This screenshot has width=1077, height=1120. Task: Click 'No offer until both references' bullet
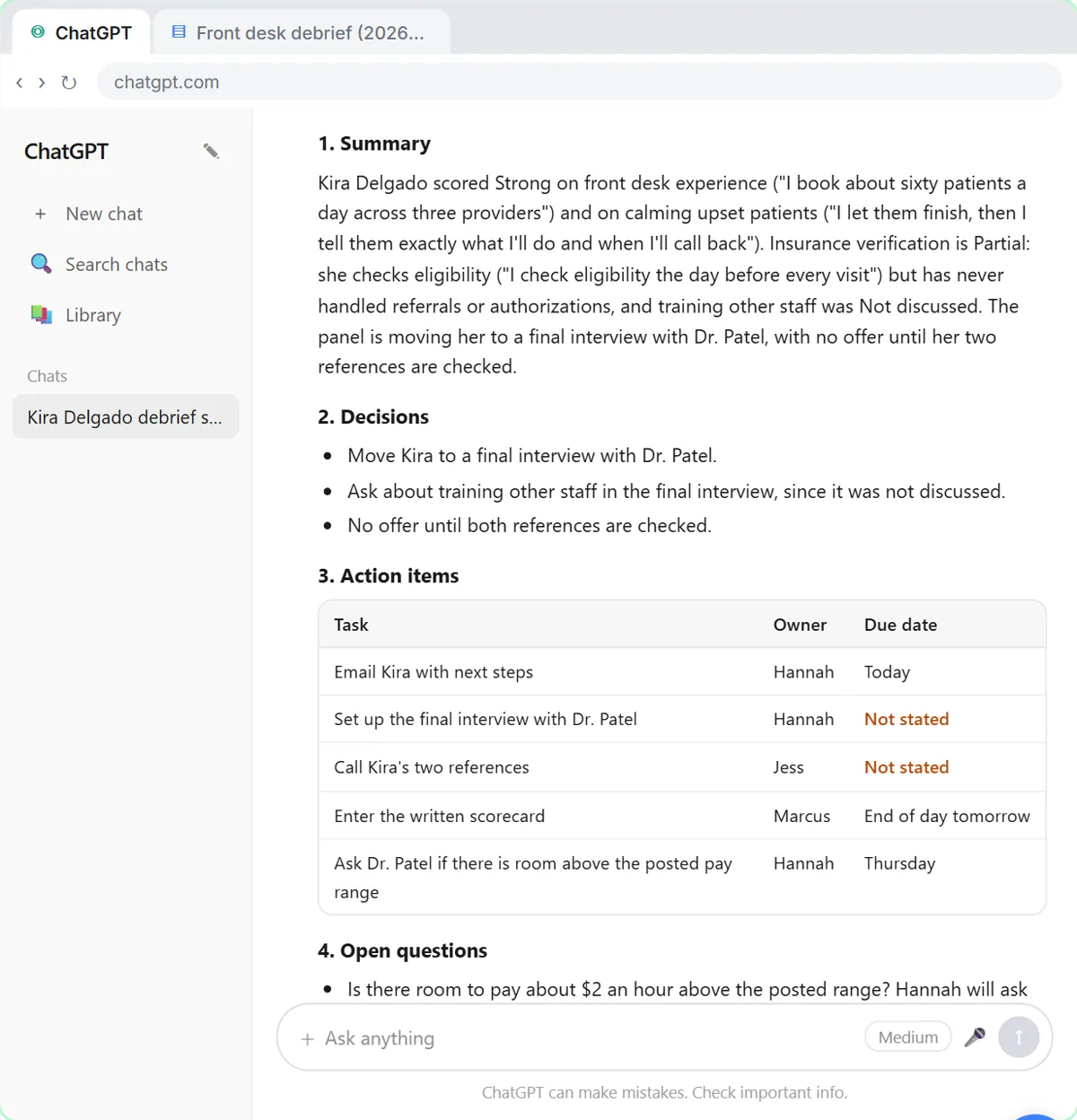(x=530, y=525)
